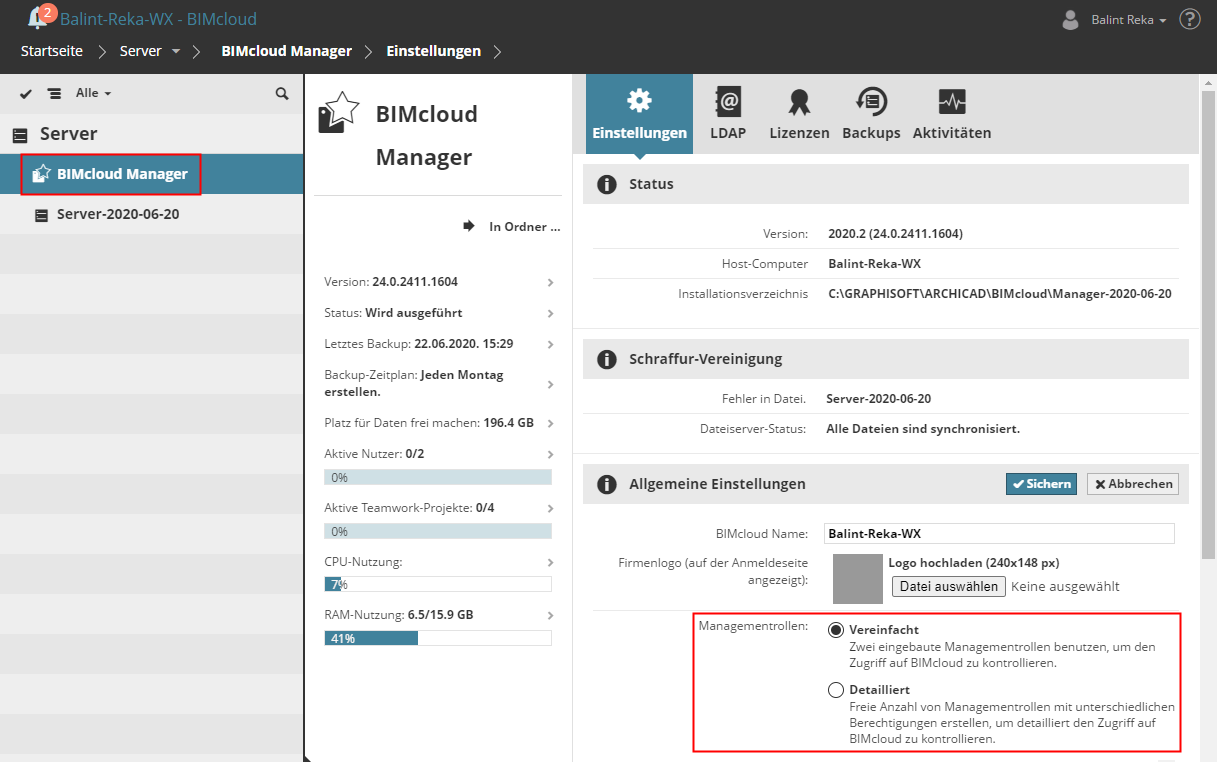Click the Sichern button
The height and width of the screenshot is (762, 1217).
point(1041,484)
